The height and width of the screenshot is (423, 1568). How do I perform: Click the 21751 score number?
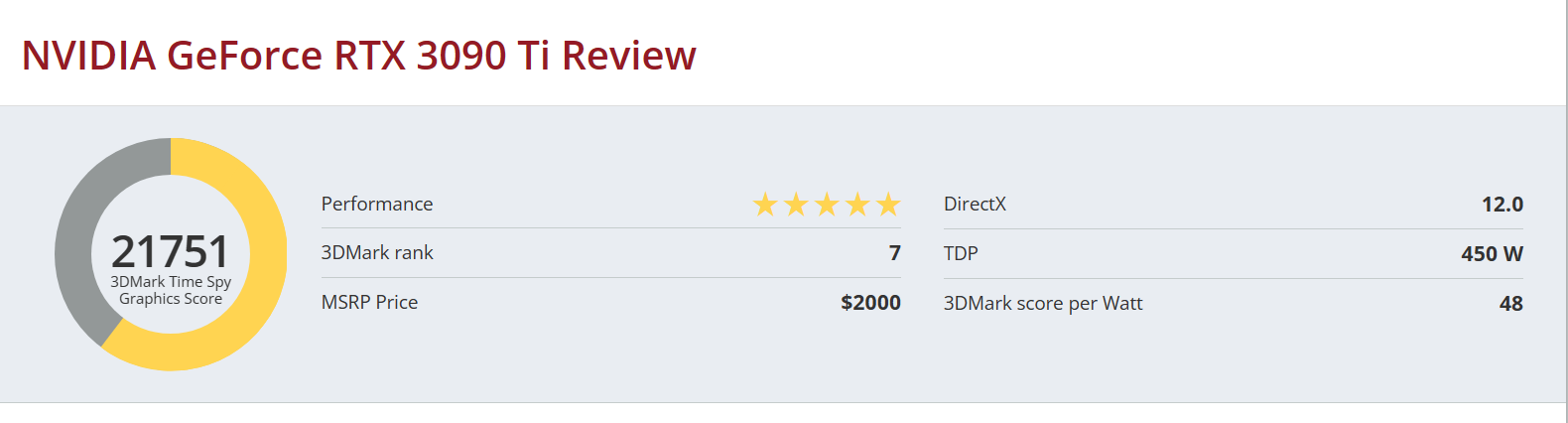coord(170,251)
